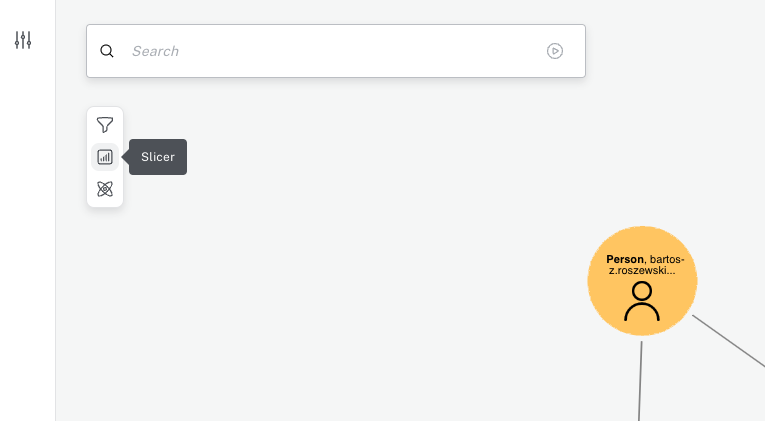
Task: Click the person silhouette icon in node
Action: (x=642, y=301)
